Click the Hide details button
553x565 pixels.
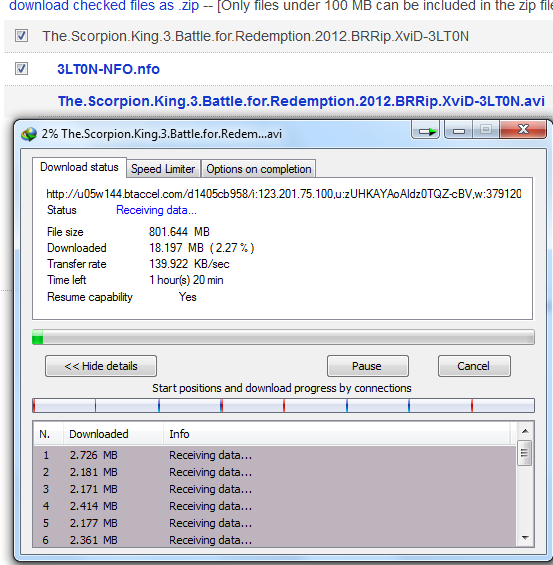point(101,366)
